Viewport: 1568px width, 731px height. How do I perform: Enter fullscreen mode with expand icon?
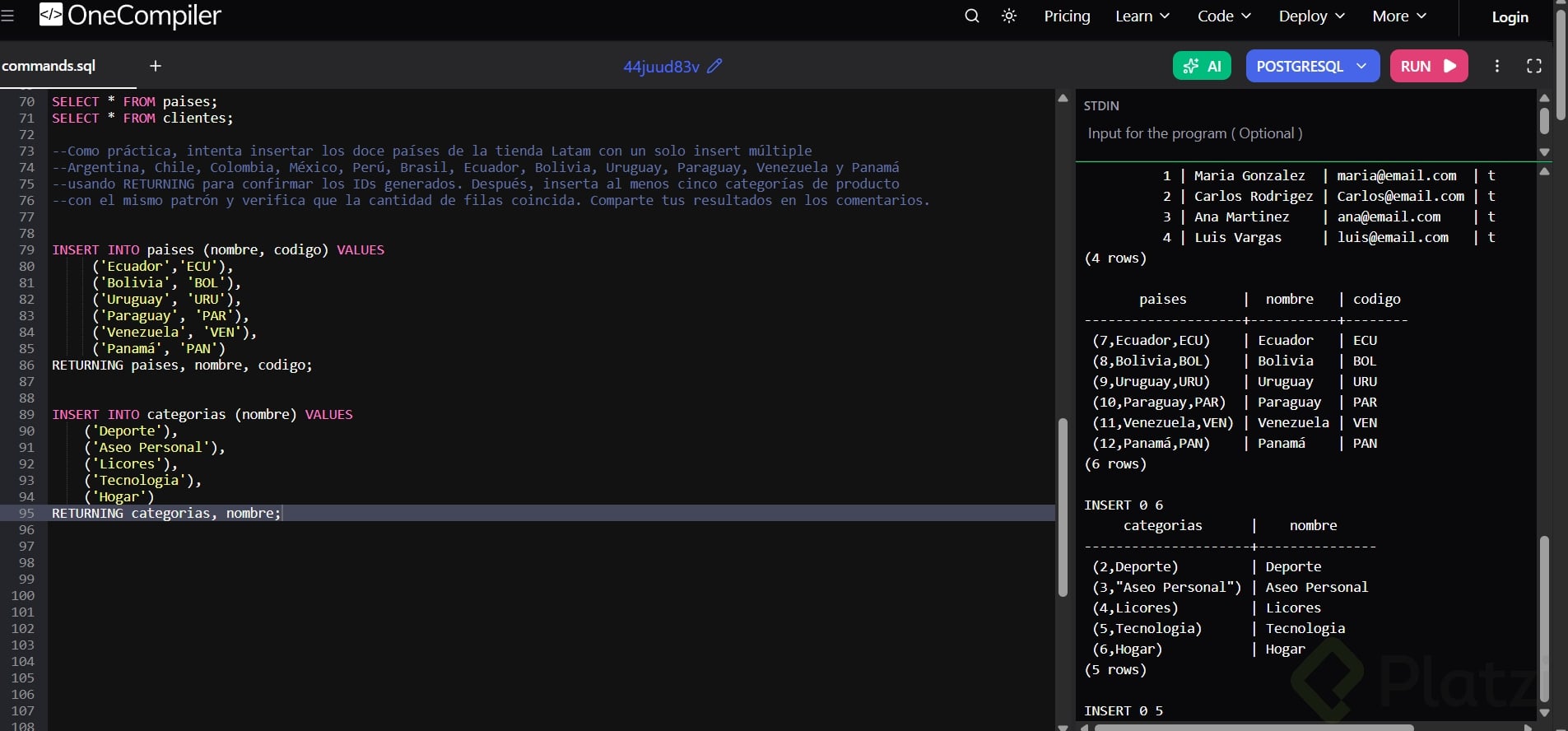pyautogui.click(x=1533, y=66)
